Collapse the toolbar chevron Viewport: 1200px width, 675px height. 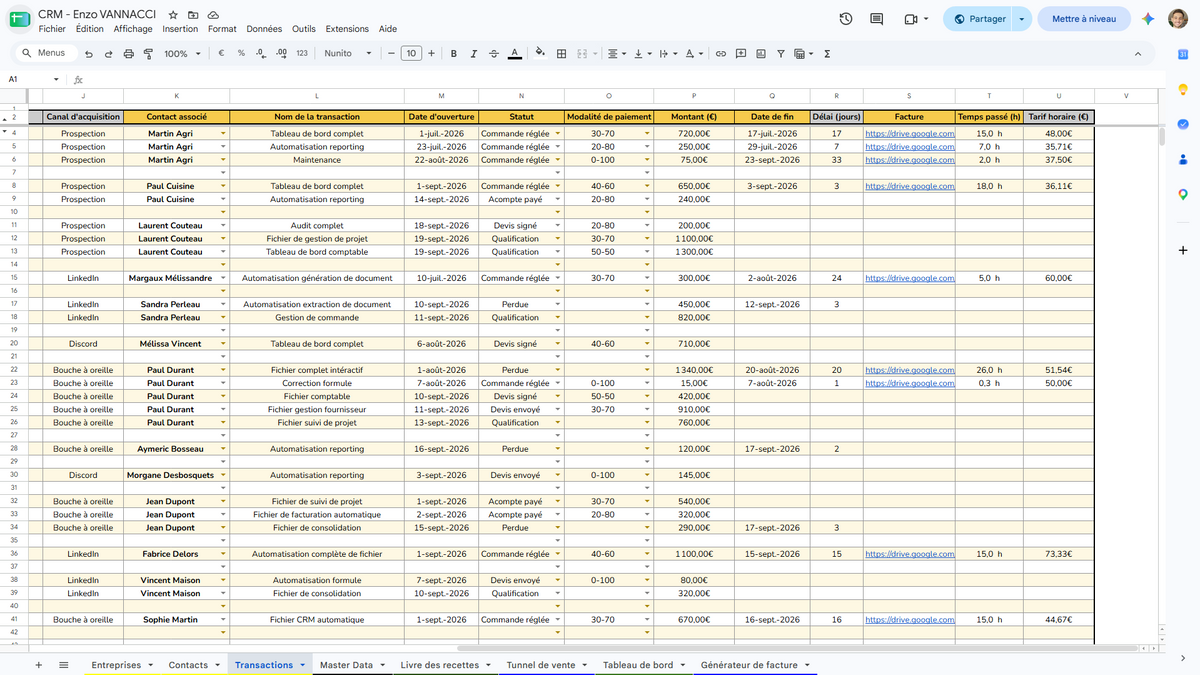click(x=1138, y=54)
